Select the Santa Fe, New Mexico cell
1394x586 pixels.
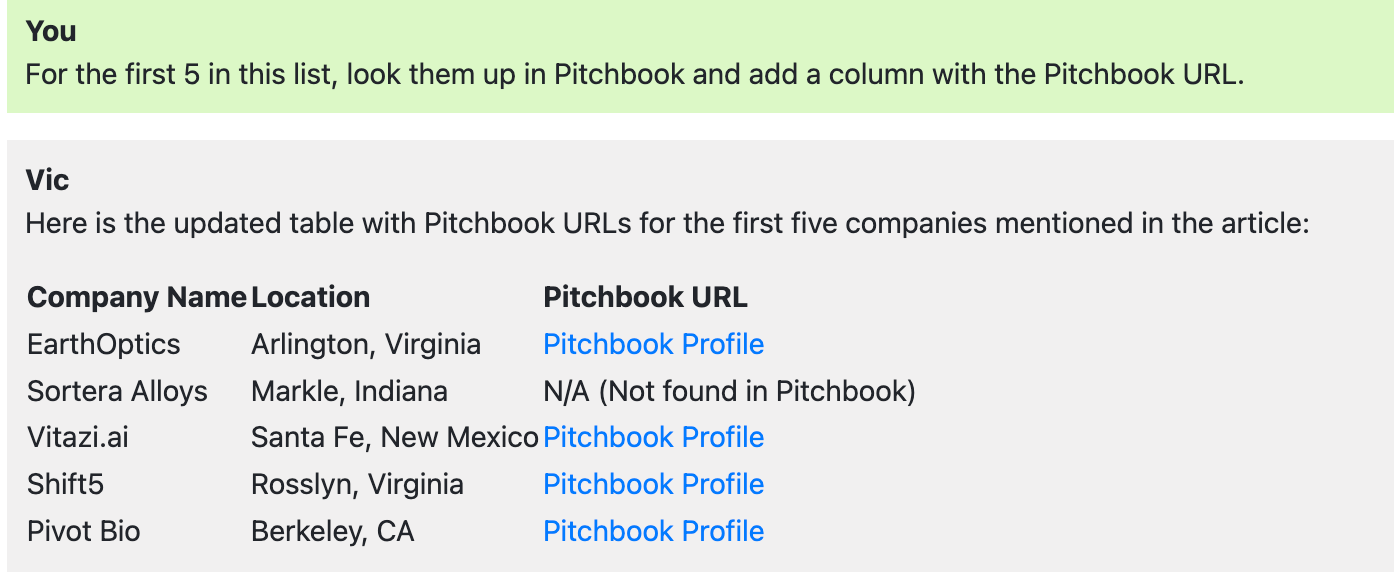click(x=394, y=437)
